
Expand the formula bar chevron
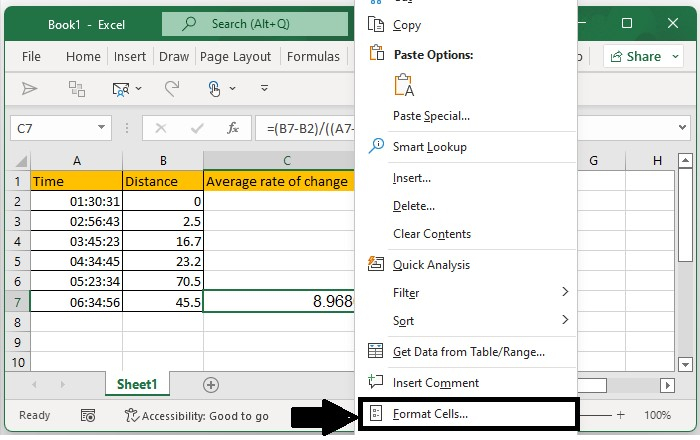click(x=682, y=128)
